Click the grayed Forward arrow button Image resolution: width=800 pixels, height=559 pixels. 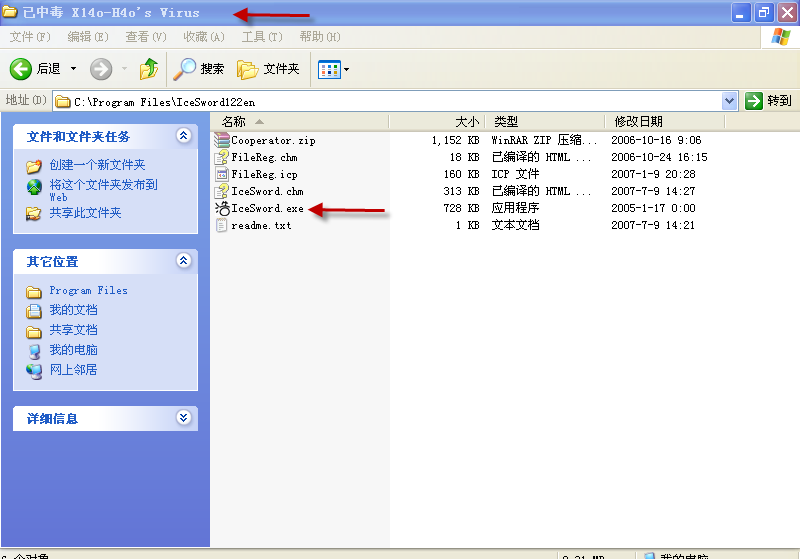pos(101,69)
